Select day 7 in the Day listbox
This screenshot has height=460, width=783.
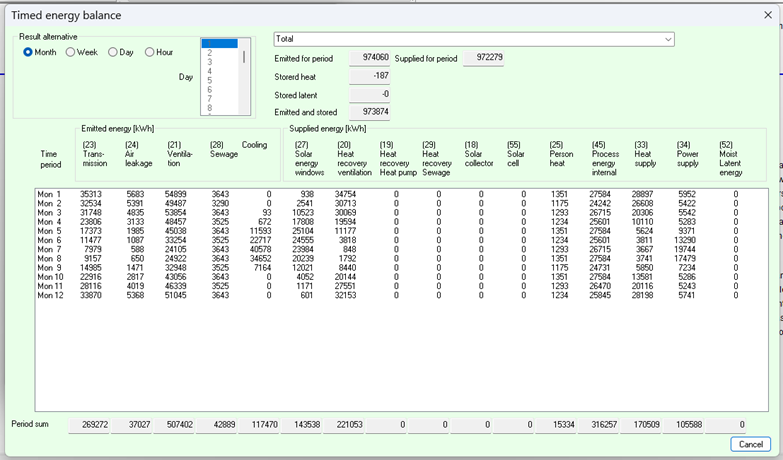[x=210, y=98]
